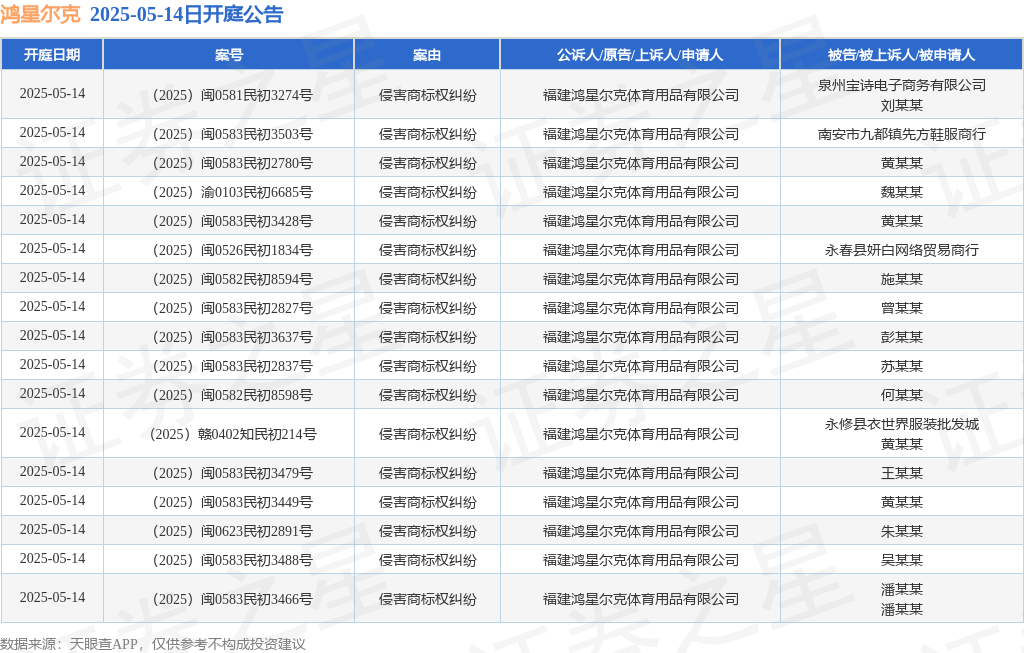Click defendant 彭某某
Image resolution: width=1024 pixels, height=653 pixels.
[x=902, y=338]
